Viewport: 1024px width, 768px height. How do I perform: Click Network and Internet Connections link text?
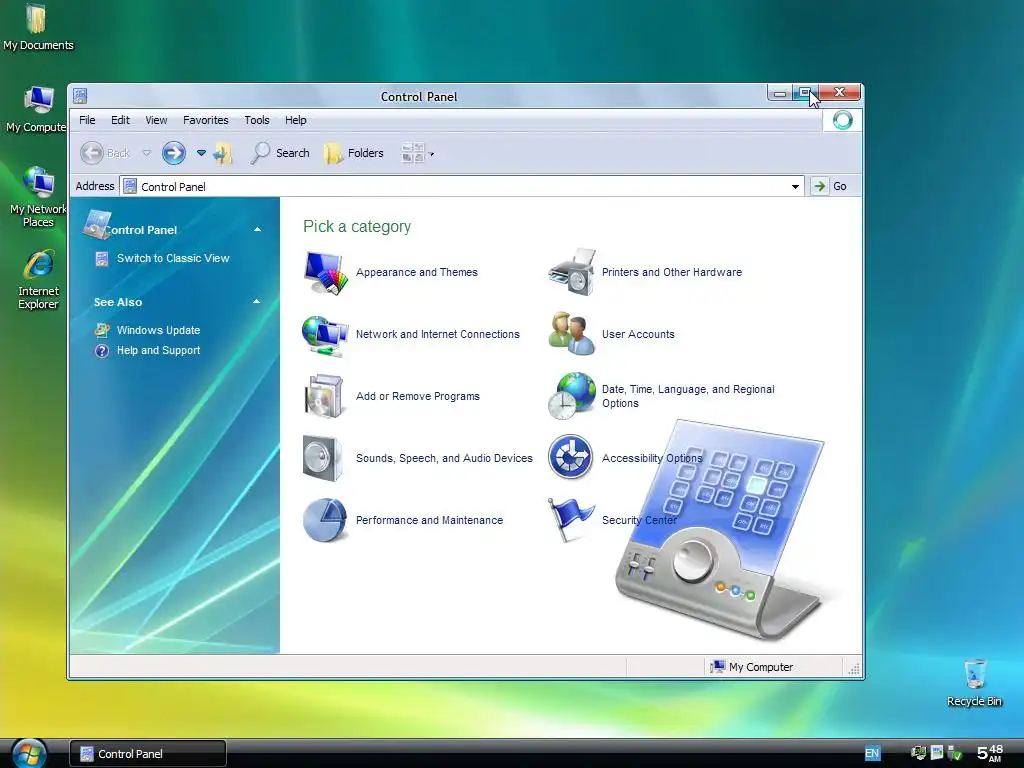[438, 334]
